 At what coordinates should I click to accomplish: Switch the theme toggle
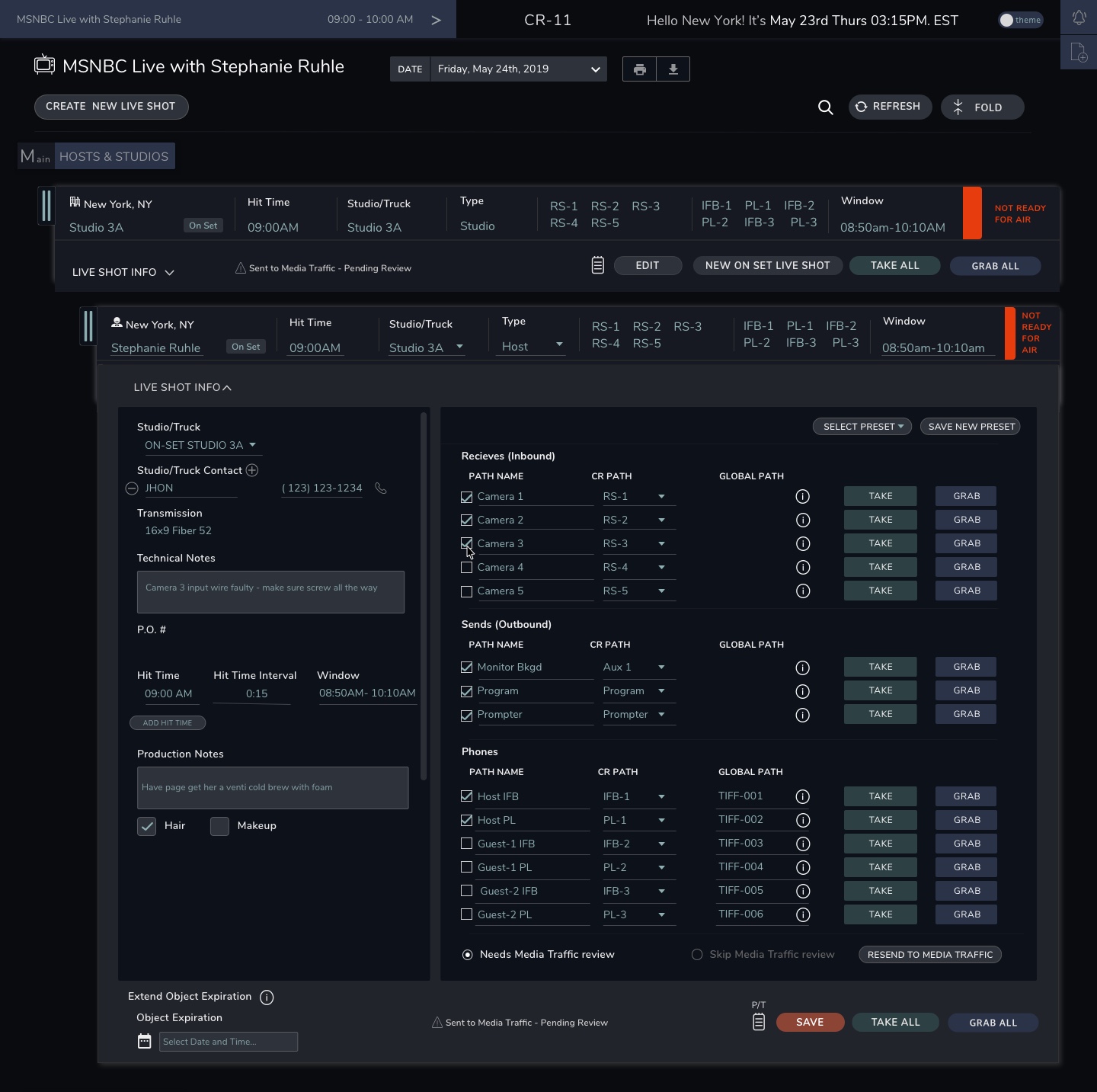click(1020, 20)
